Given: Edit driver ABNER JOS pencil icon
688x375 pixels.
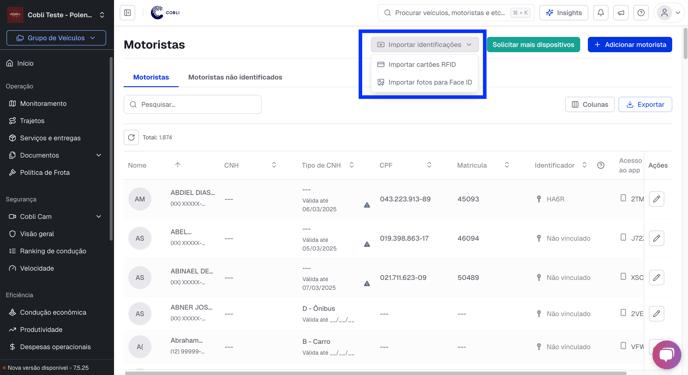Looking at the screenshot, I should point(656,314).
